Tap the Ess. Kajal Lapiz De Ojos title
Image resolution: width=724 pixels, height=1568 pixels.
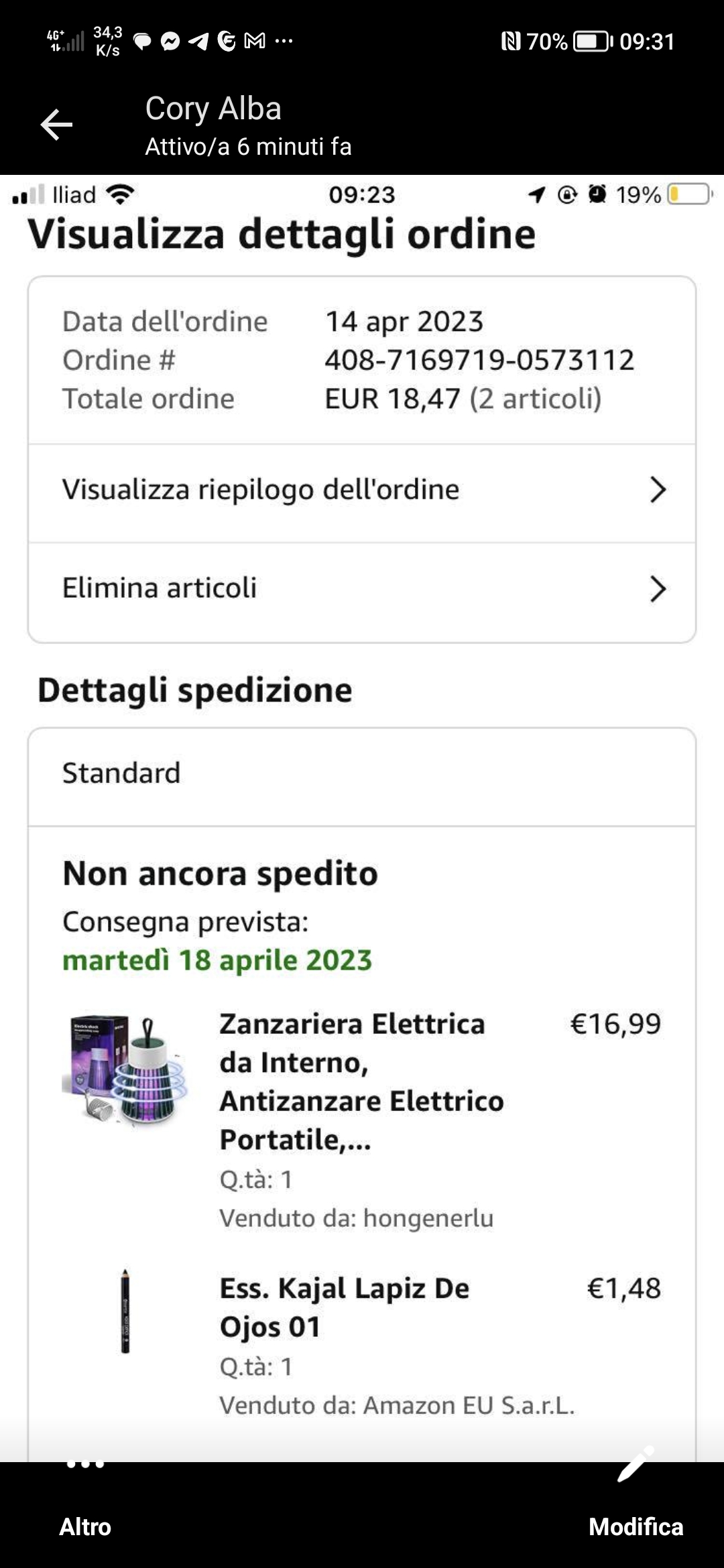coord(345,1307)
